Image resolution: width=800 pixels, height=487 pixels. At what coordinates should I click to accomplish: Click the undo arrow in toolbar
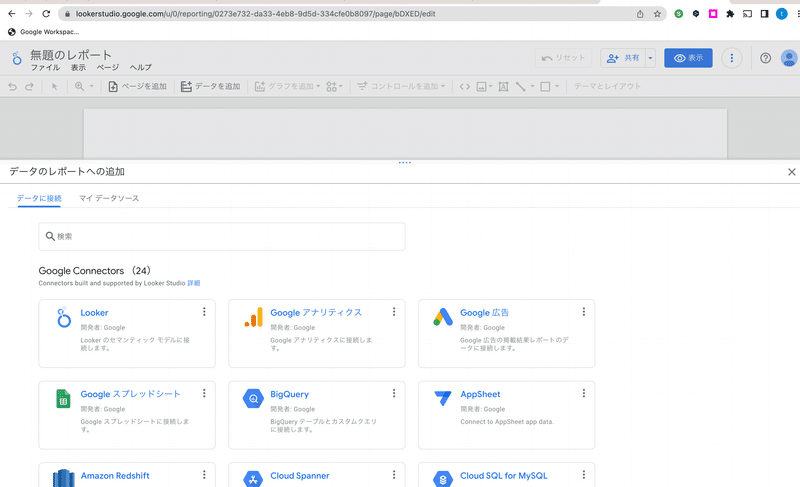(12, 87)
